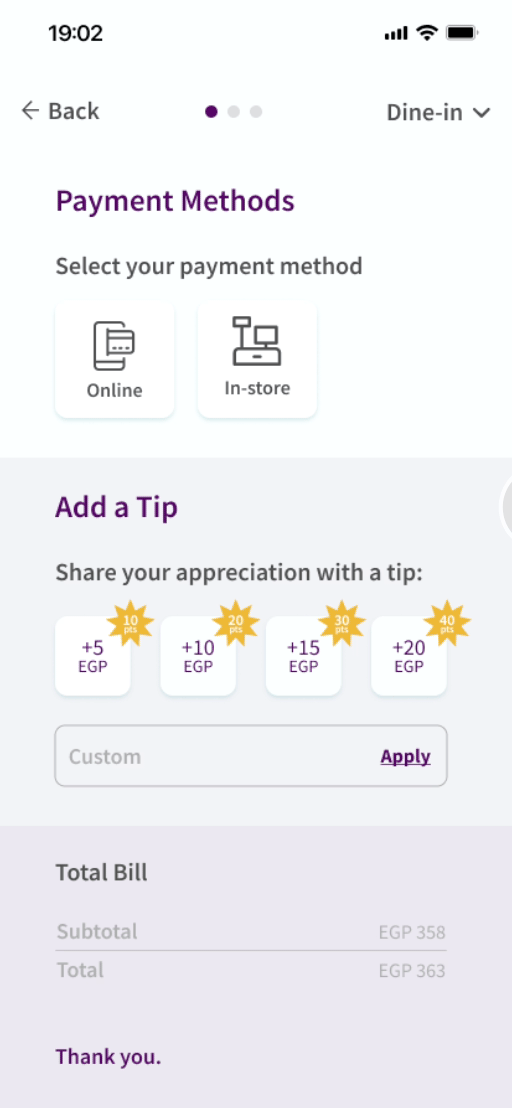512x1108 pixels.
Task: Tap the 30 pts star badge
Action: (x=342, y=623)
